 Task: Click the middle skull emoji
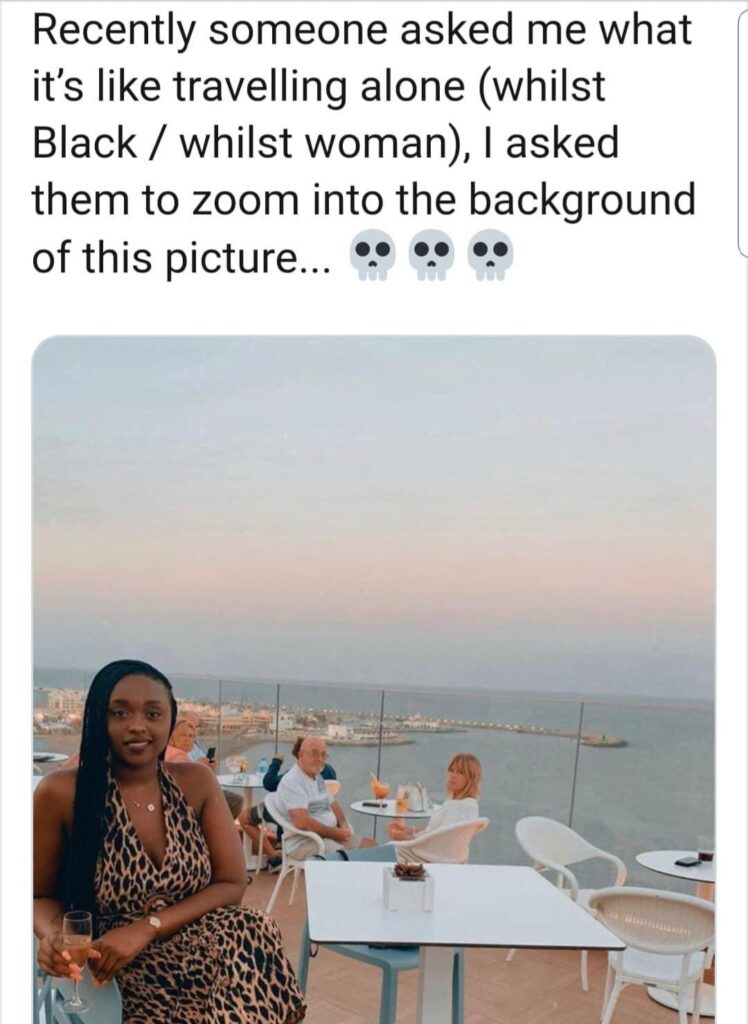(431, 255)
